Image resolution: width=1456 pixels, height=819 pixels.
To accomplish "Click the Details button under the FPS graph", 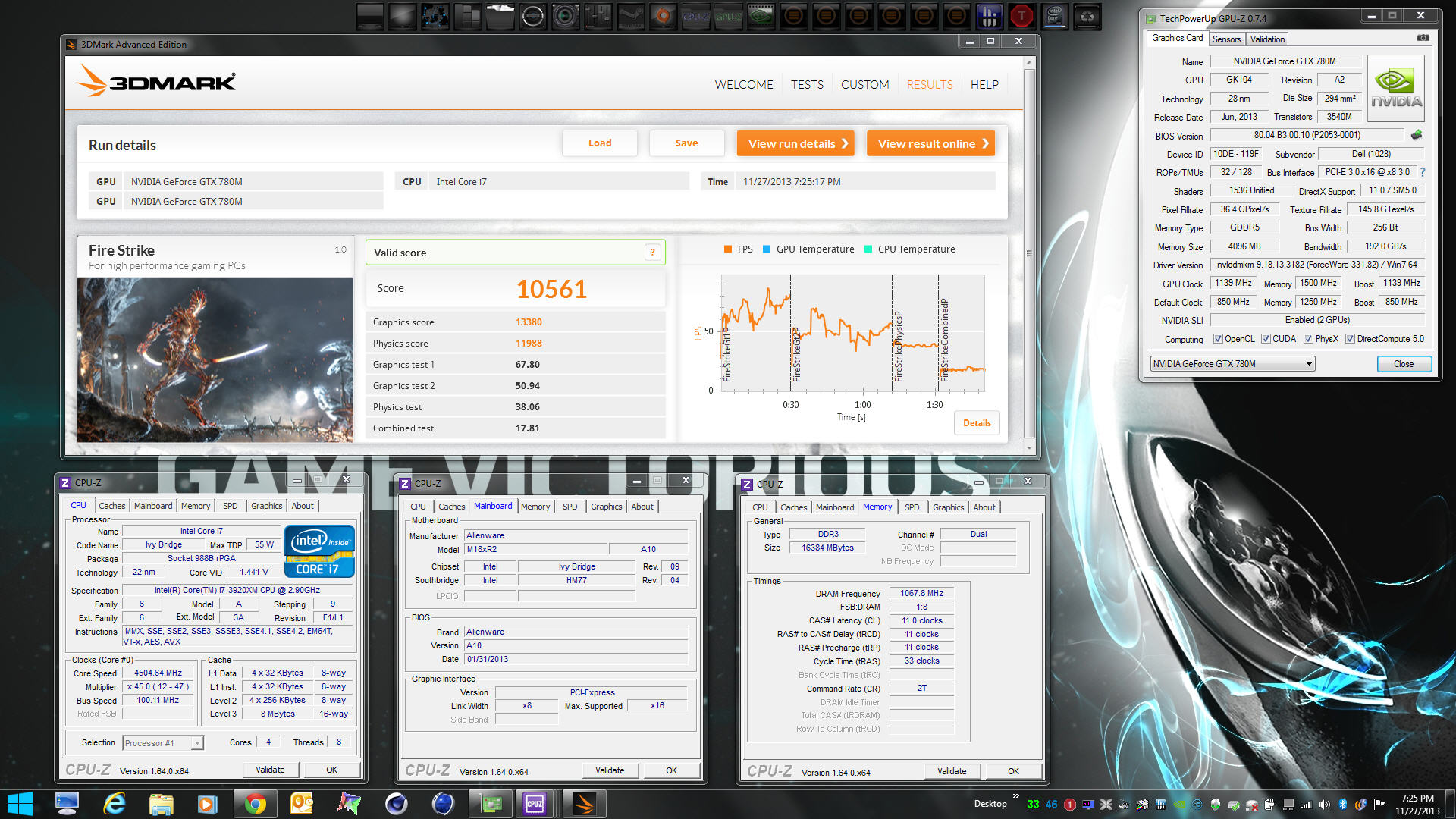I will 977,423.
